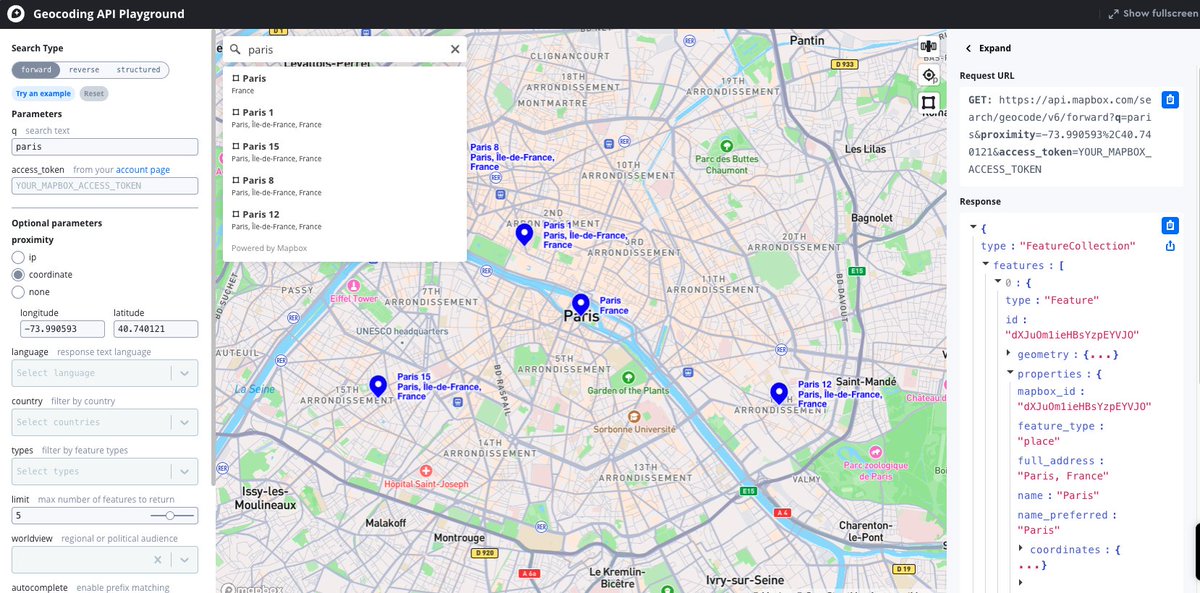
Task: Click the Try an example button
Action: point(42,92)
